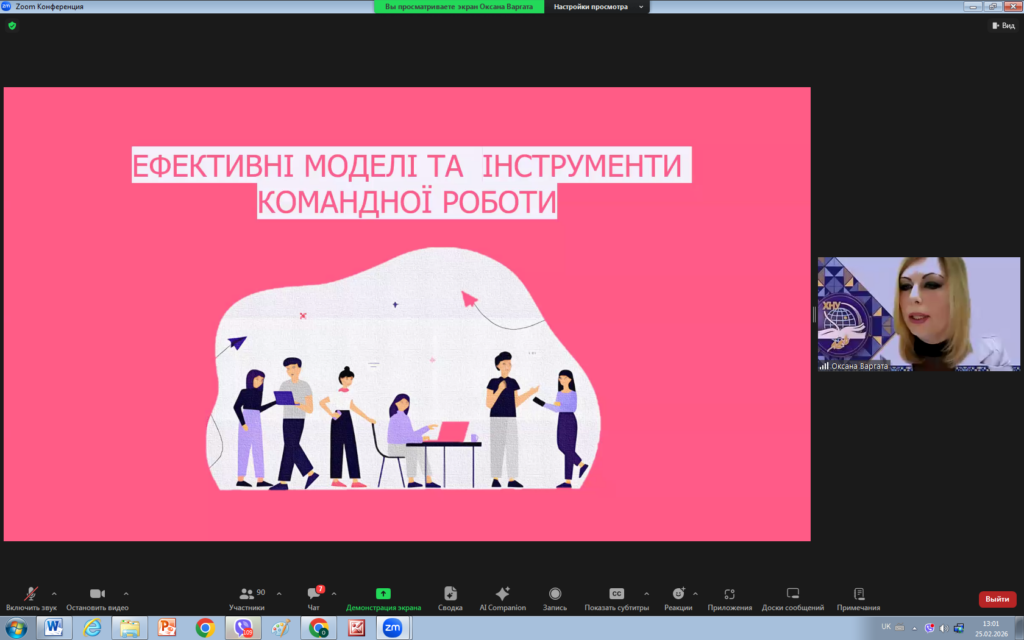
Task: Change layout using the Вид button
Action: point(1002,25)
